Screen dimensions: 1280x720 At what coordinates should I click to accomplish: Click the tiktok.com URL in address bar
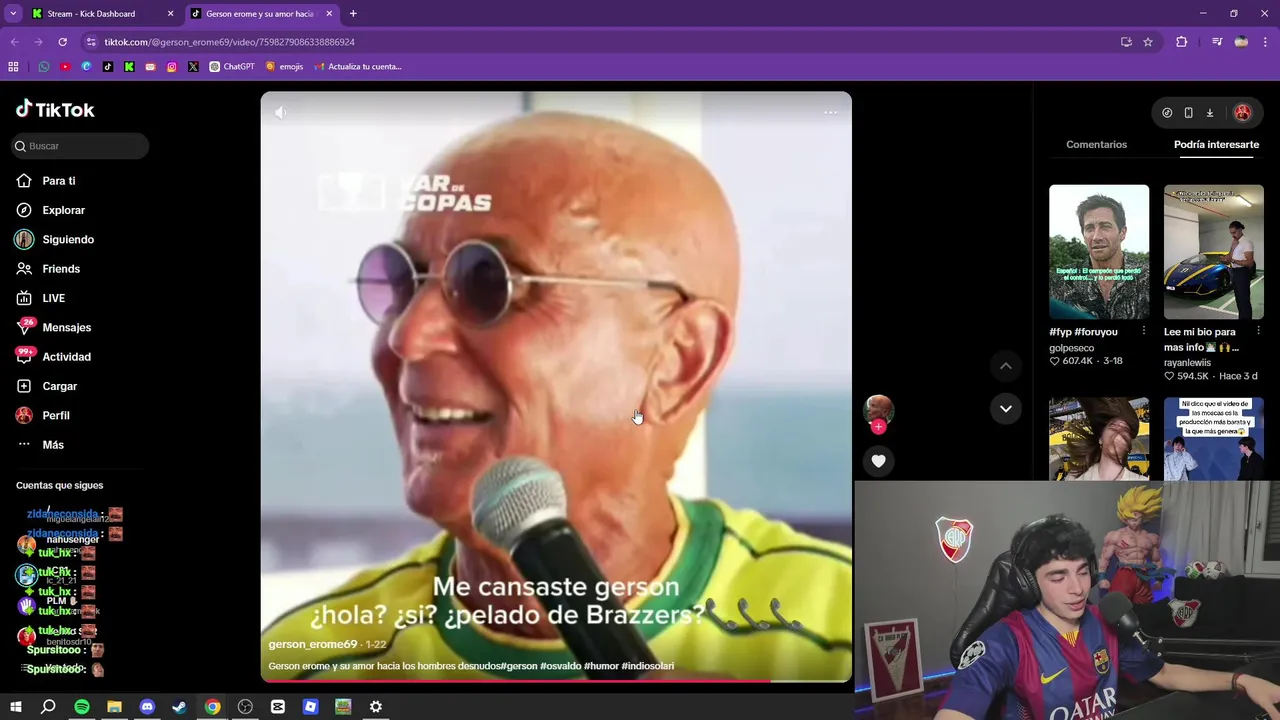click(x=229, y=42)
